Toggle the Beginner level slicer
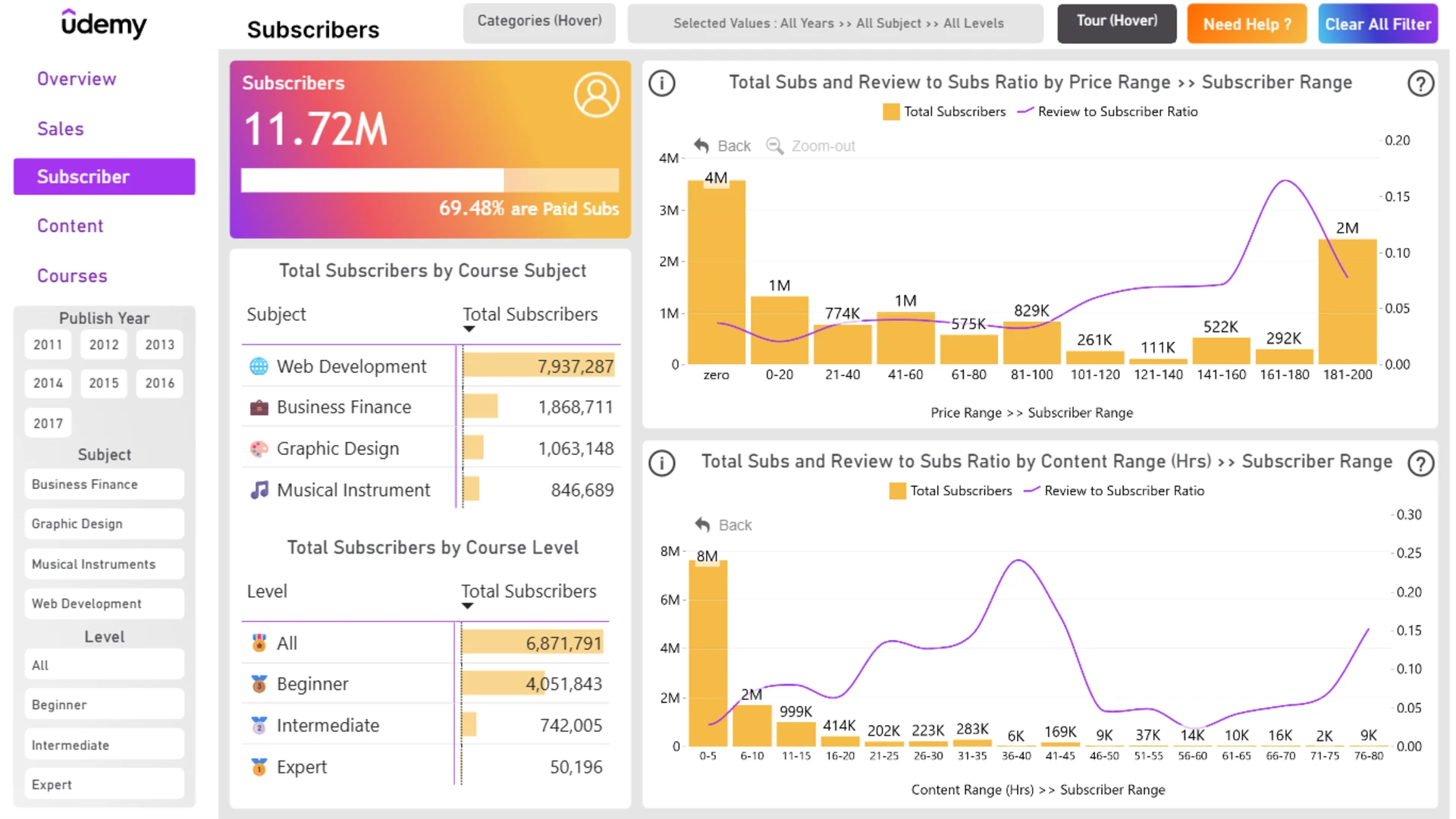Screen dimensions: 1456x819 click(104, 704)
